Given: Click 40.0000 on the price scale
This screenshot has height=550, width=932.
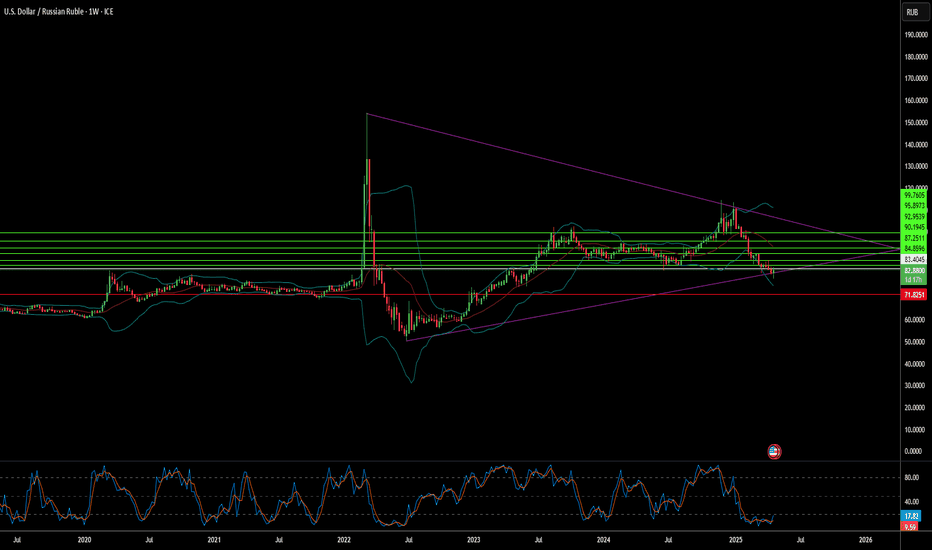Looking at the screenshot, I should point(915,364).
